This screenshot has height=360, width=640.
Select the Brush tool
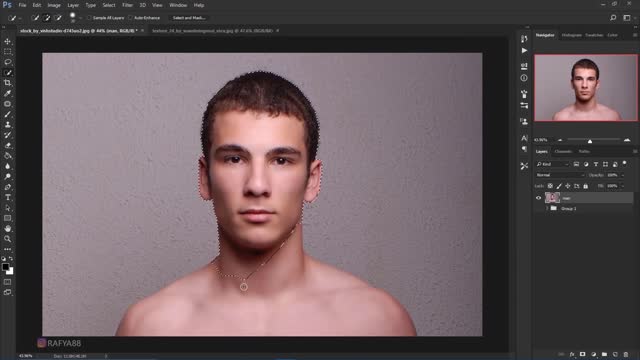click(x=7, y=114)
